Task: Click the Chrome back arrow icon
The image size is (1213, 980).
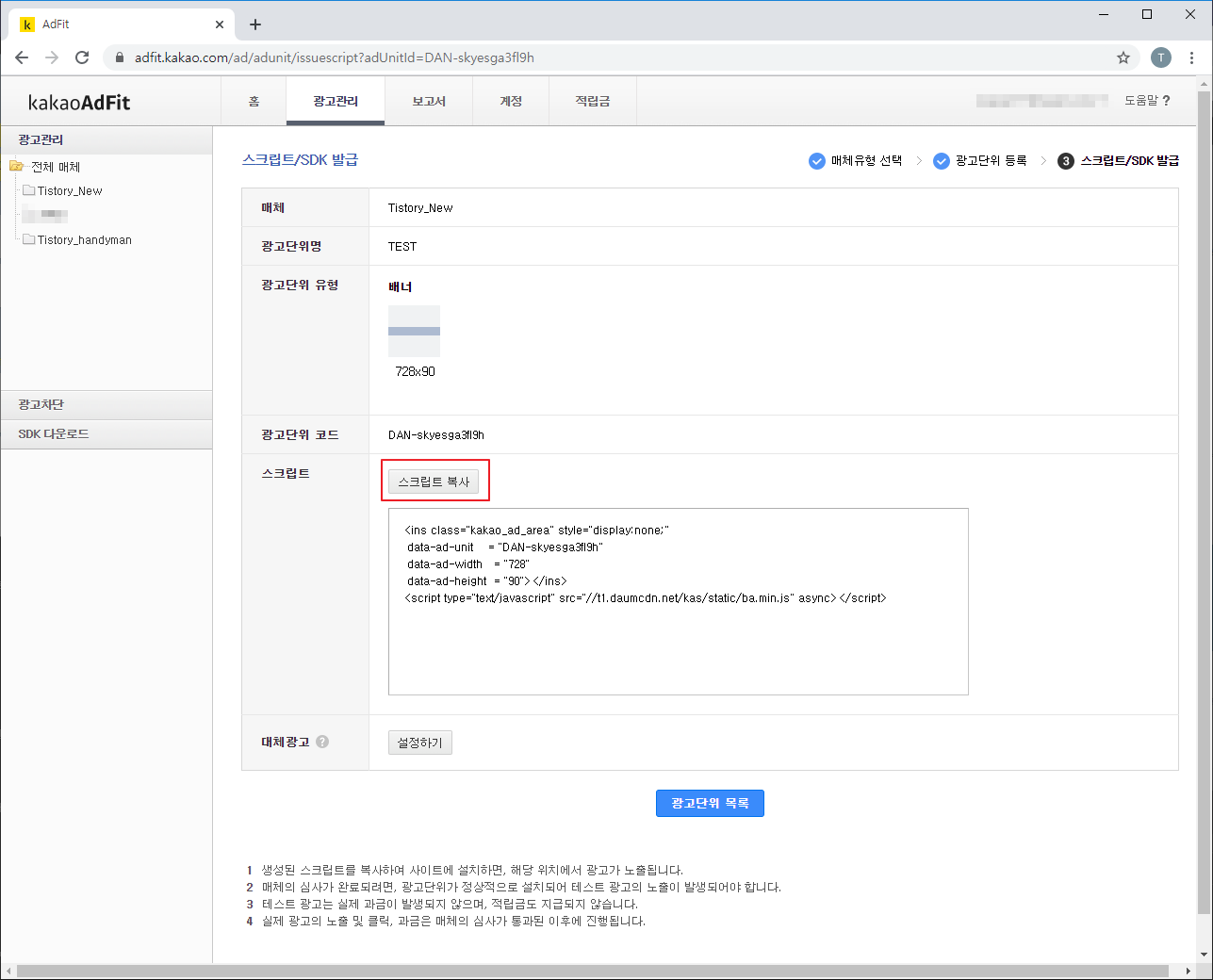Action: (x=22, y=57)
